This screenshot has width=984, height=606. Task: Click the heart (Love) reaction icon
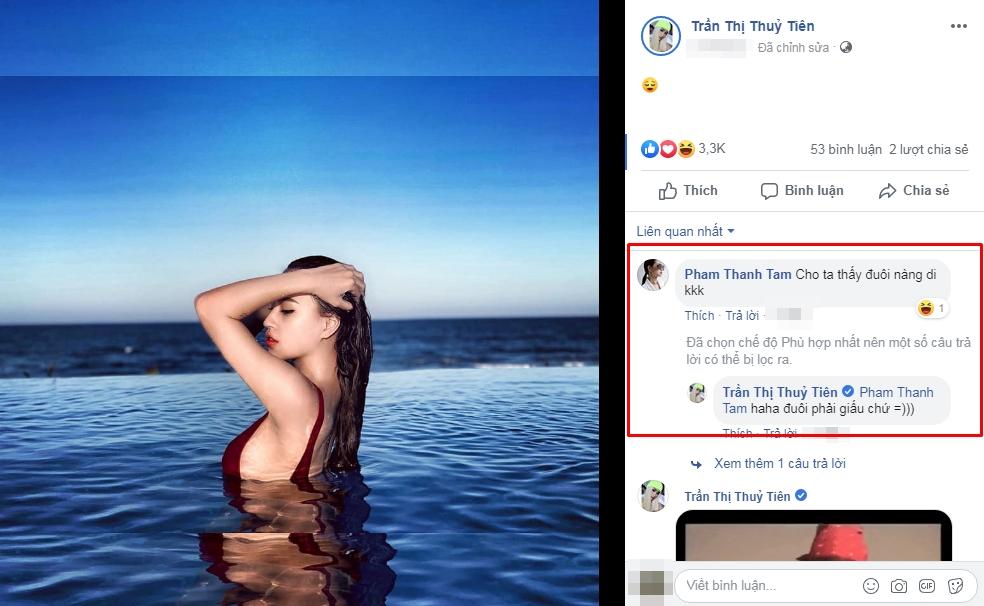coord(667,148)
